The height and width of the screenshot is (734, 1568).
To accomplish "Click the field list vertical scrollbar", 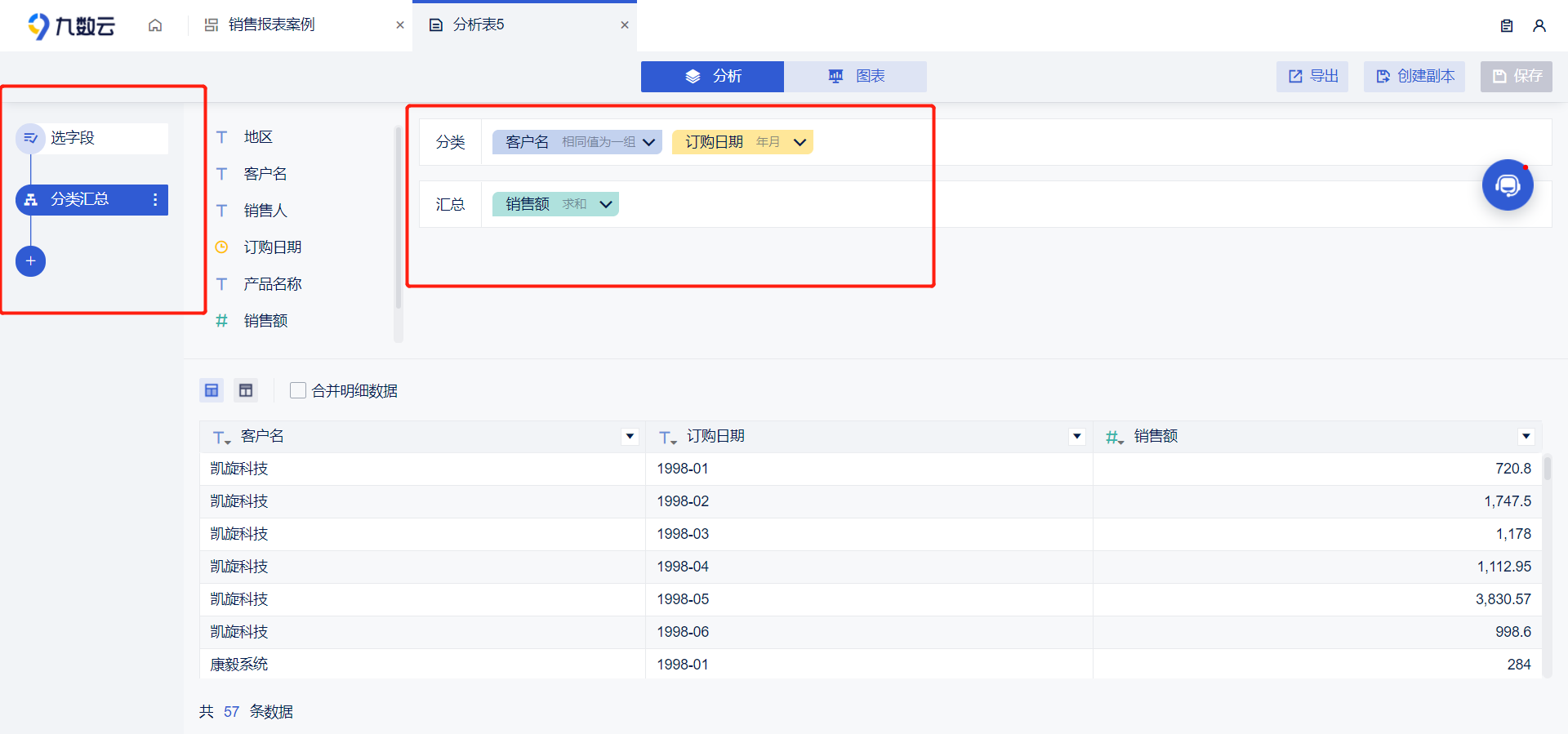I will coord(399,218).
